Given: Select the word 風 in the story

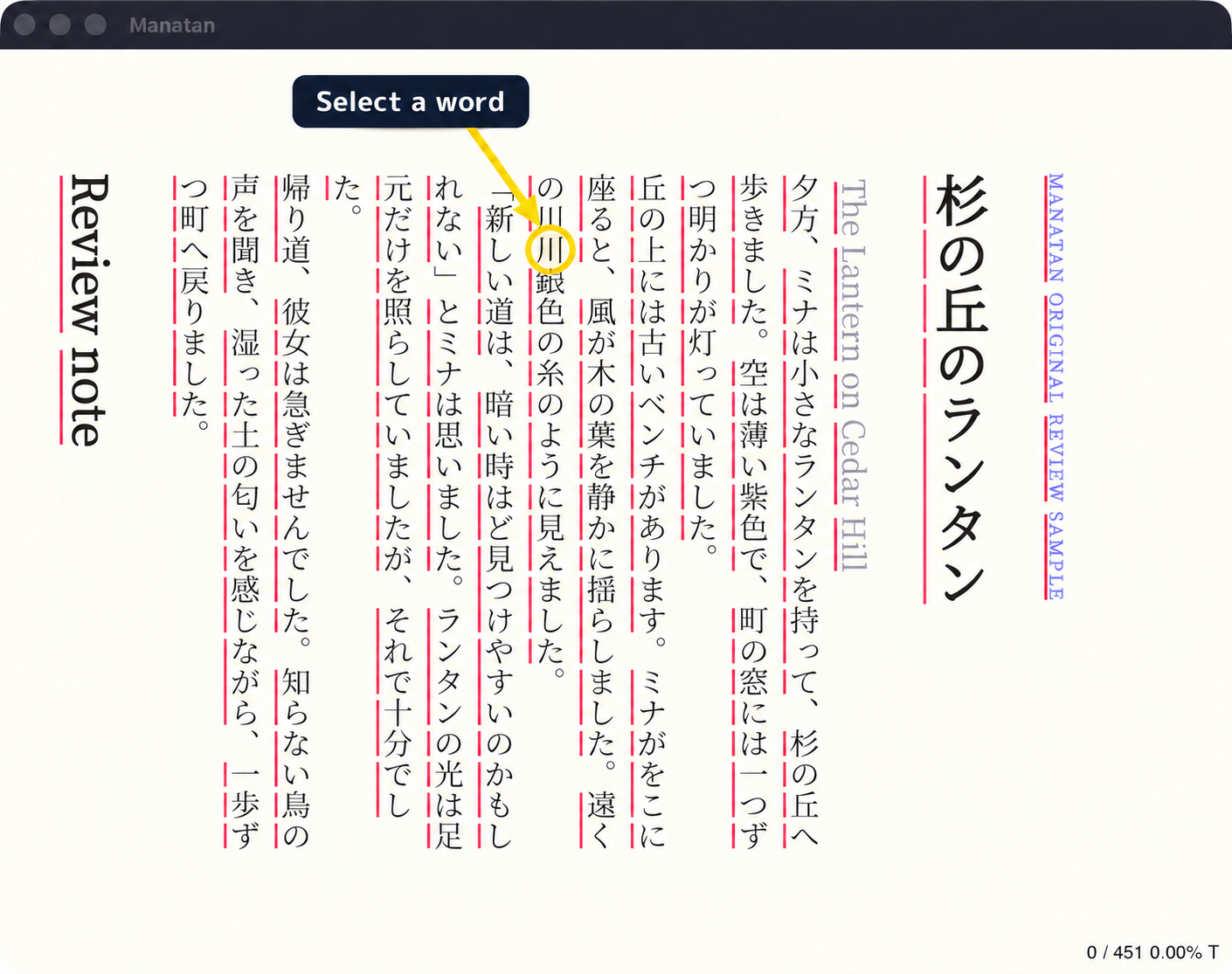Looking at the screenshot, I should [x=601, y=312].
